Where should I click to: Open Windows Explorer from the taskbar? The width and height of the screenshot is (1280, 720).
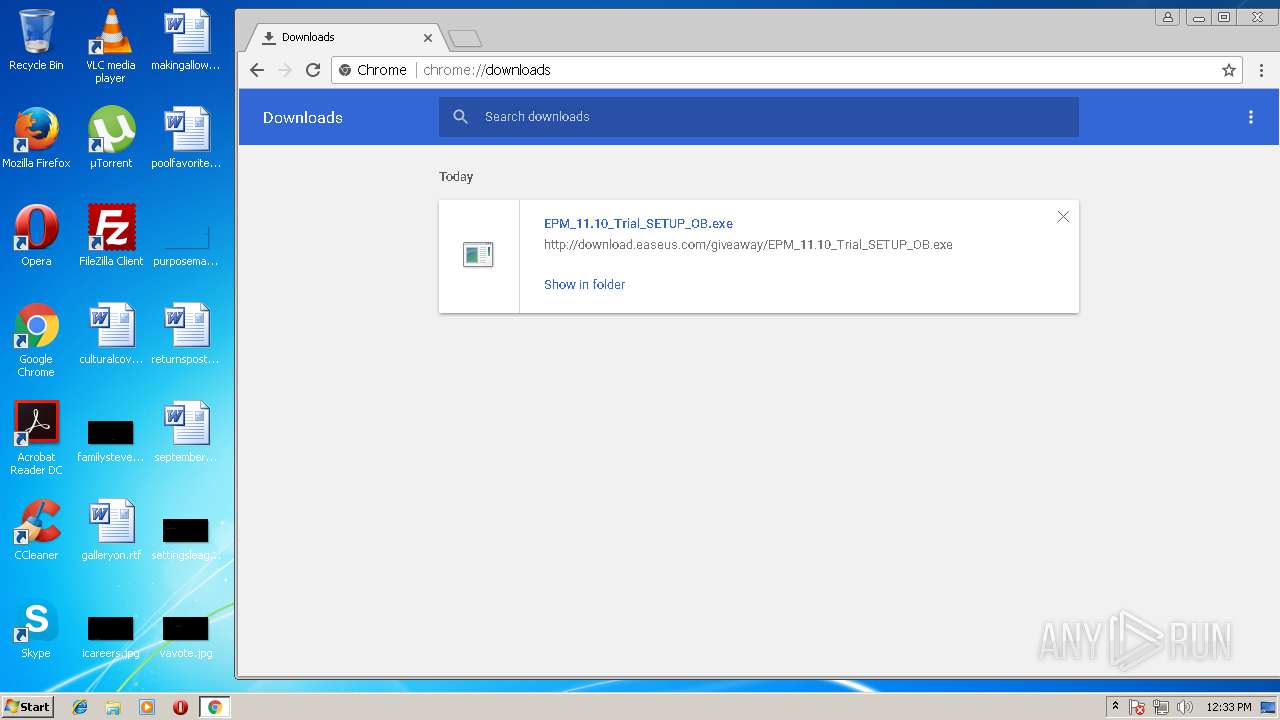(x=113, y=707)
